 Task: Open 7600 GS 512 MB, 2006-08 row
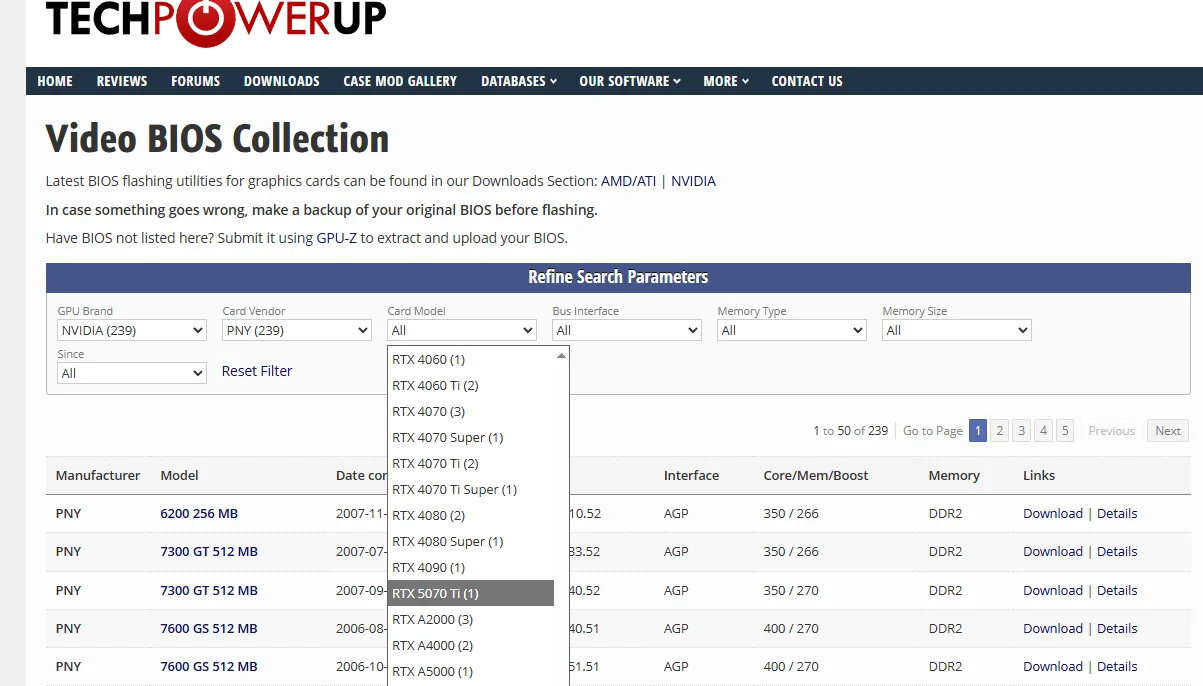(209, 629)
